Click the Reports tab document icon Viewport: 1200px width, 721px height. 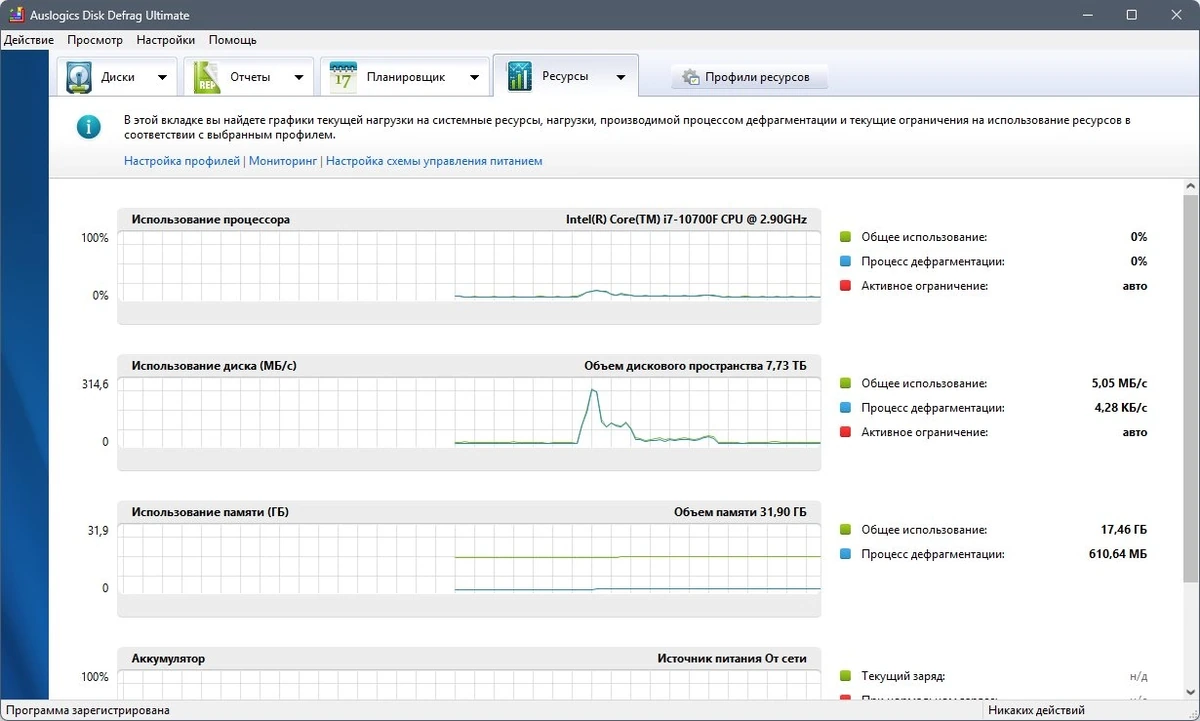tap(207, 77)
